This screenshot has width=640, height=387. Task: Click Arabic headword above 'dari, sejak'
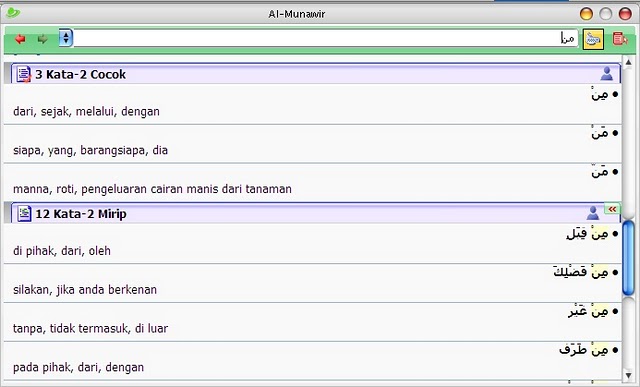click(600, 95)
